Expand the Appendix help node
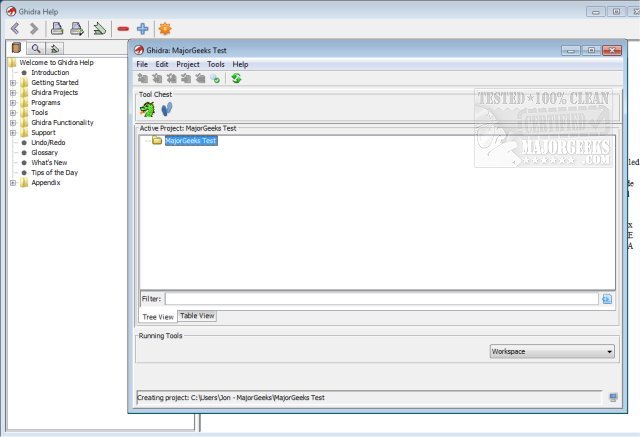The width and height of the screenshot is (640, 437). click(x=13, y=183)
